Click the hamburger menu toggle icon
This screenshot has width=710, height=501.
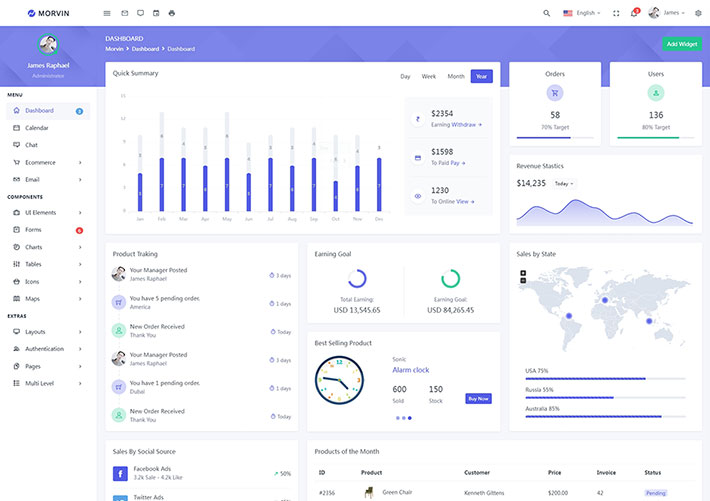point(107,13)
